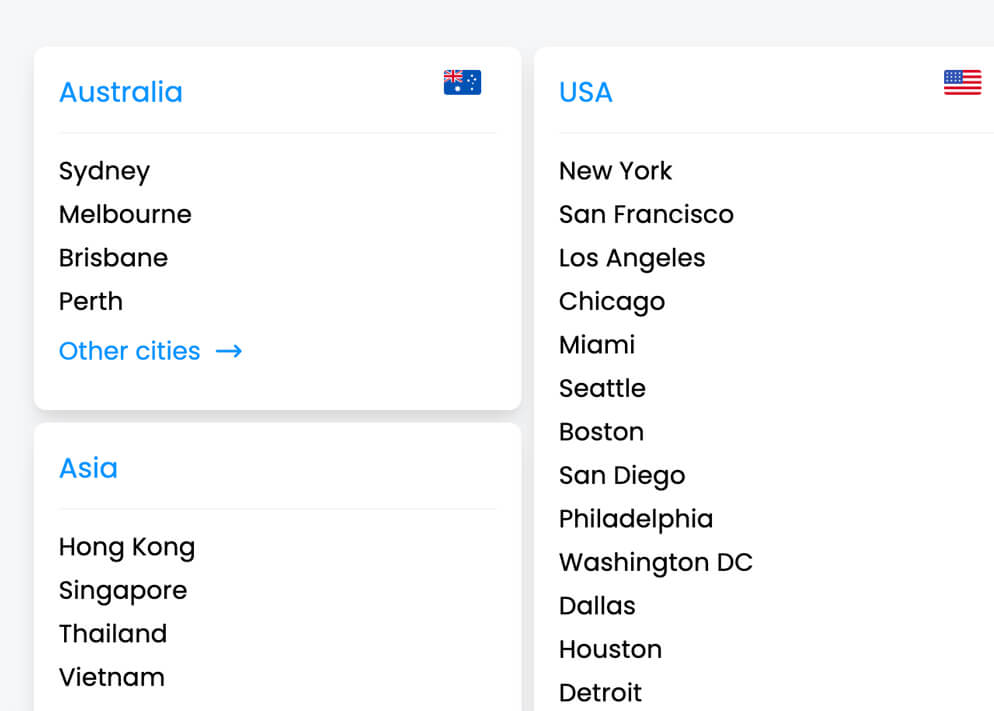Open the San Francisco city link
The width and height of the screenshot is (994, 711).
point(646,214)
